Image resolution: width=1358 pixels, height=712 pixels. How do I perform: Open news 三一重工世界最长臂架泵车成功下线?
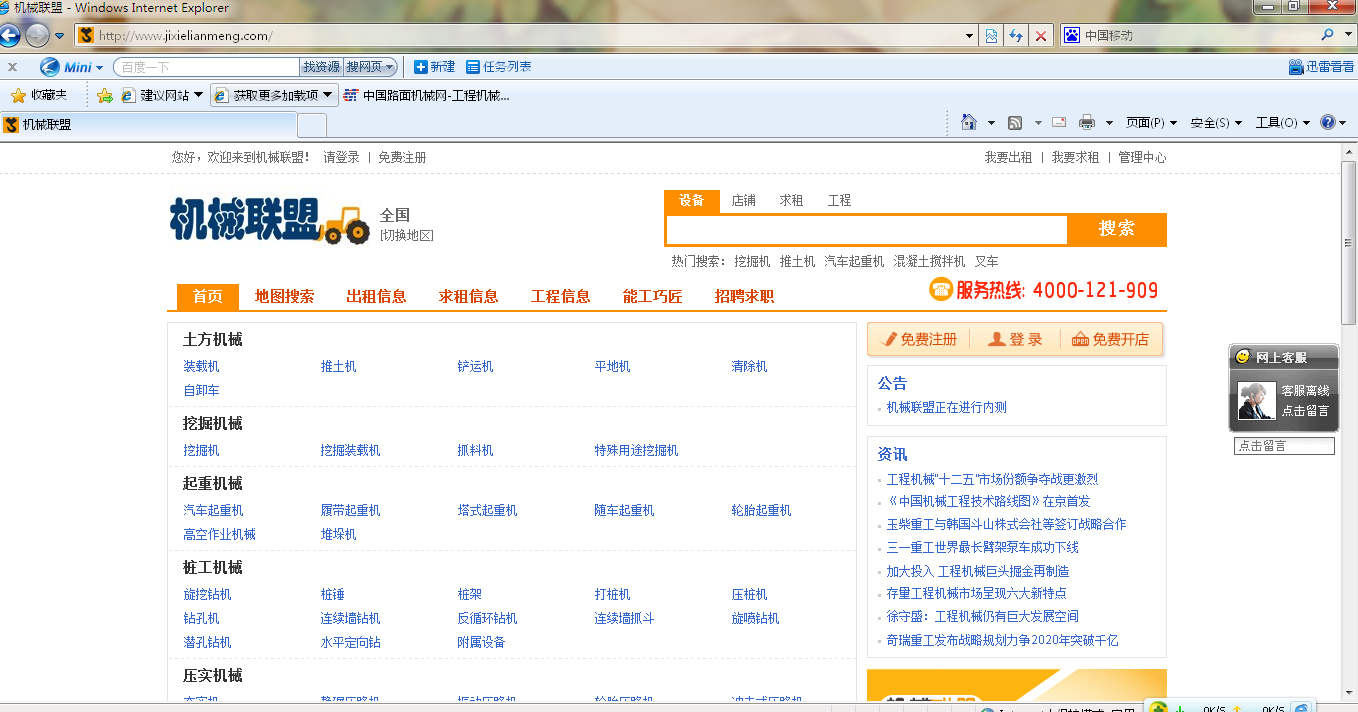pyautogui.click(x=983, y=547)
